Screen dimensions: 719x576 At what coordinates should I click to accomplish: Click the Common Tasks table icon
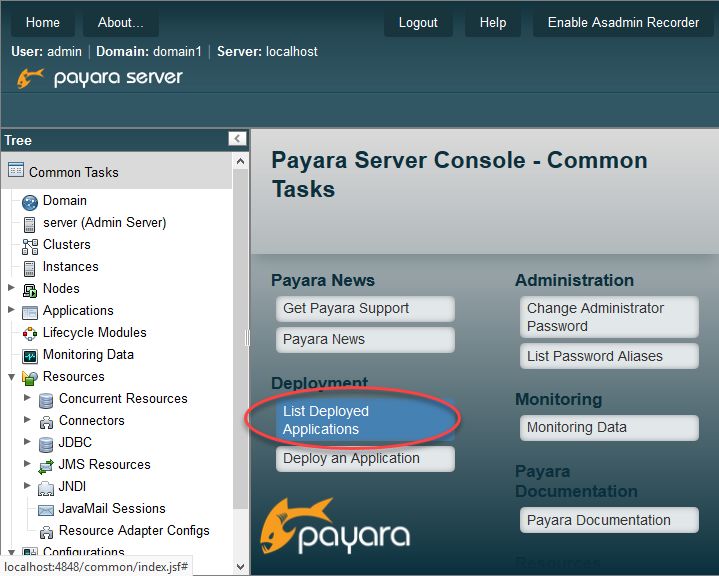[x=16, y=170]
